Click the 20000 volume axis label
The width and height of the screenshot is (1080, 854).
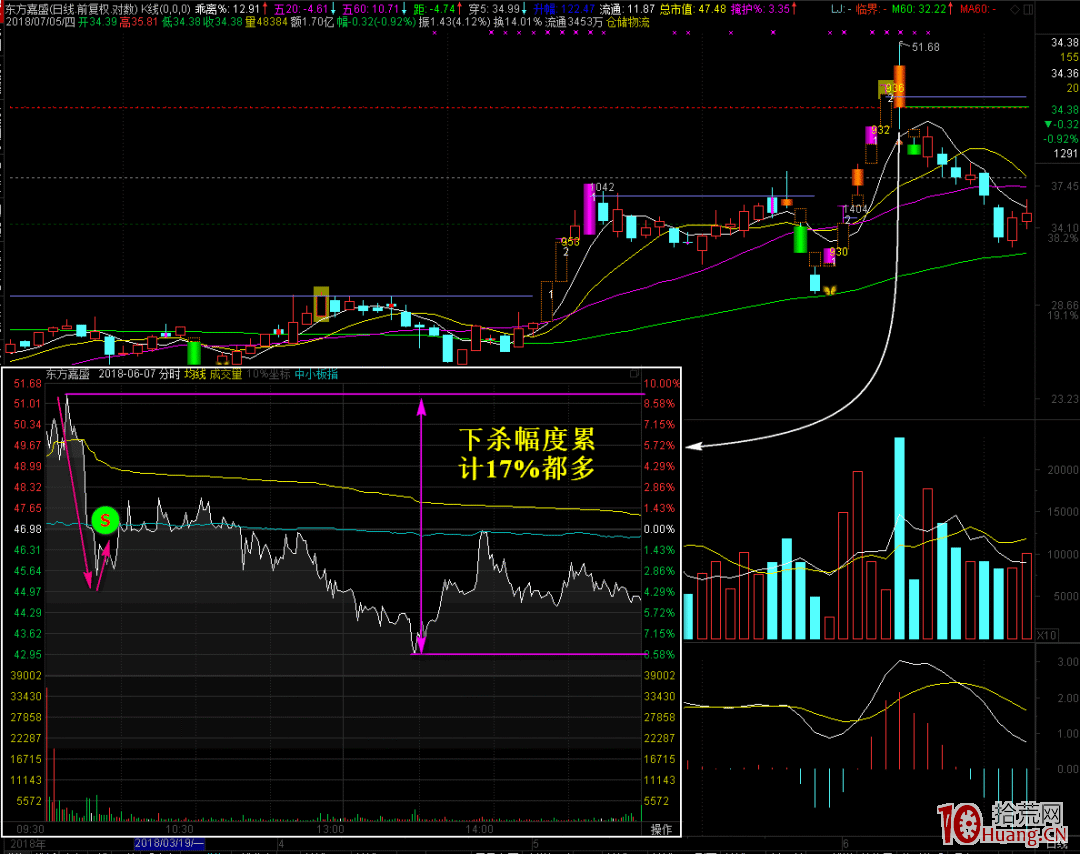(1062, 470)
